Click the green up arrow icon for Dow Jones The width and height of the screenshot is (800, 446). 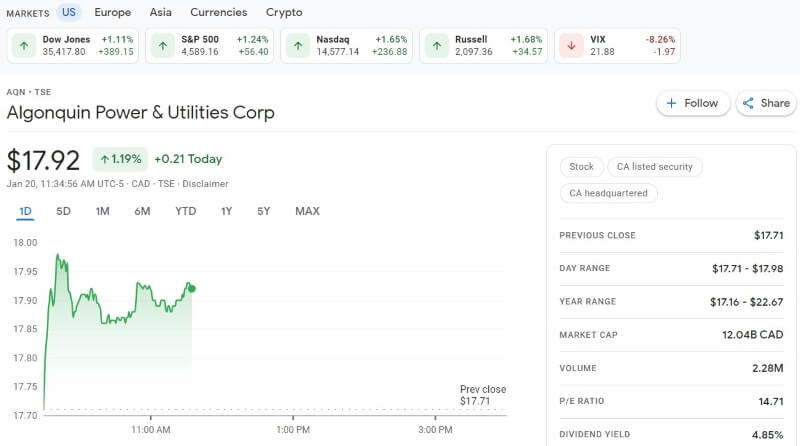(x=24, y=46)
